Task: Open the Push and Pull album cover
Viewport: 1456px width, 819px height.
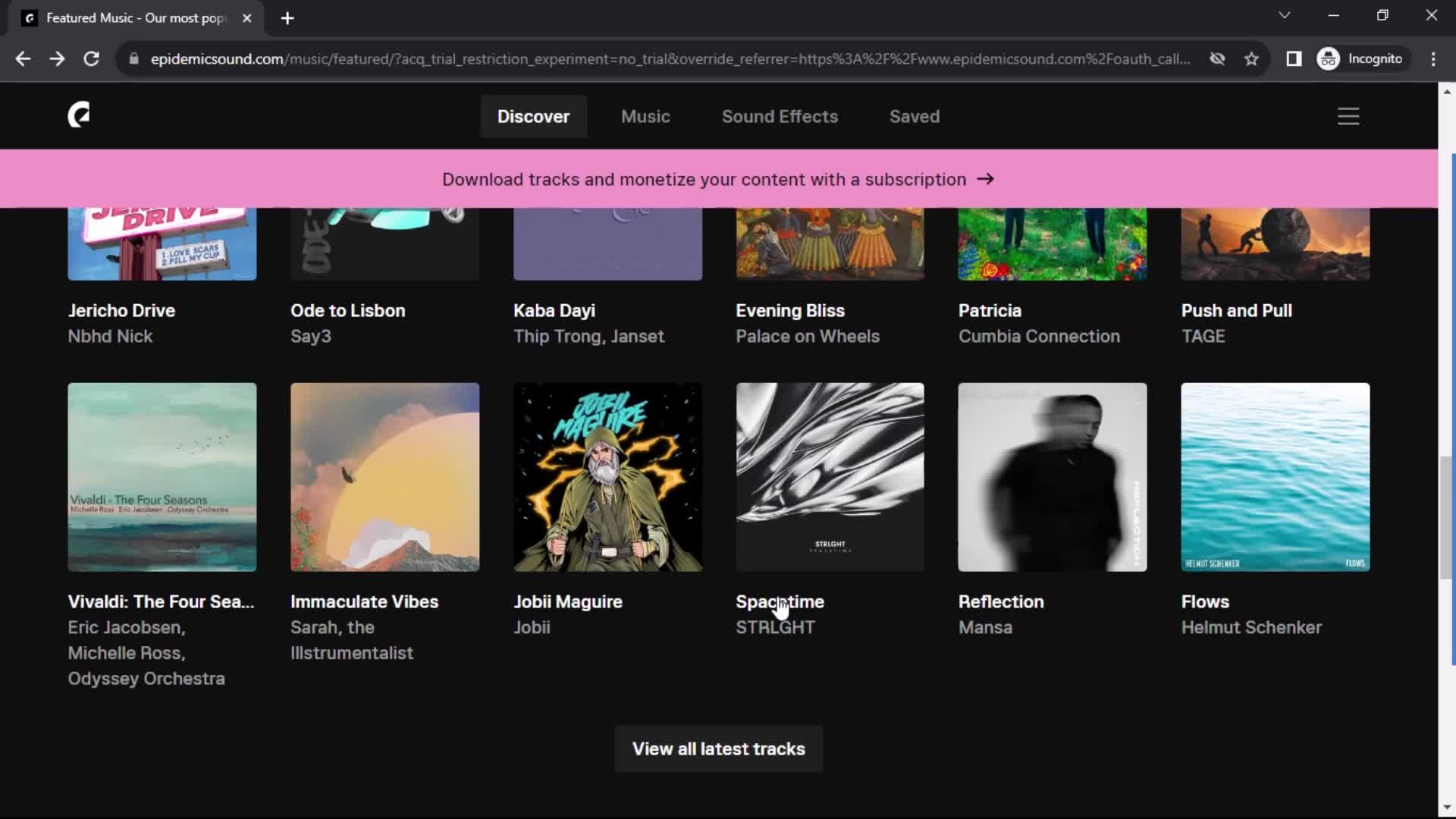Action: 1276,244
